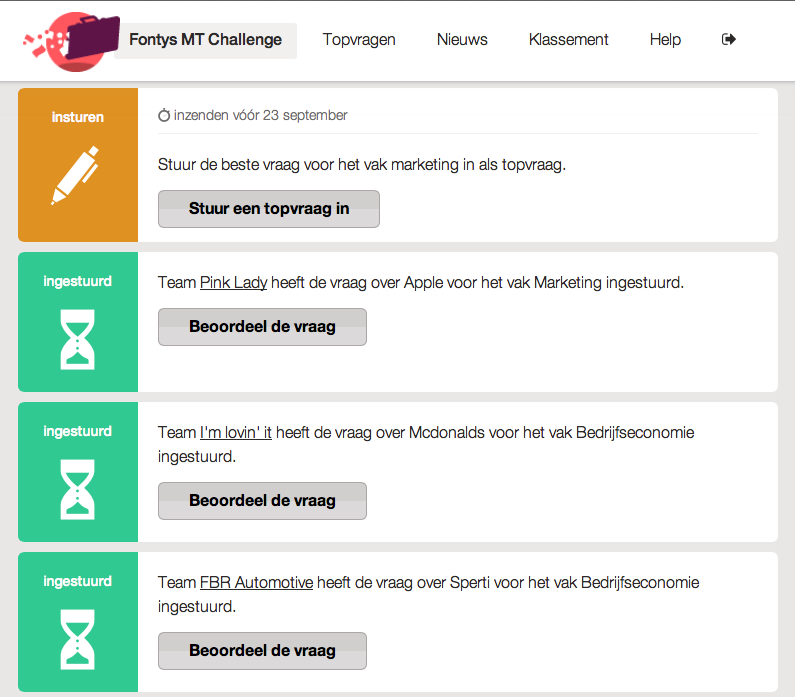Open the Topvragen menu item

[359, 40]
